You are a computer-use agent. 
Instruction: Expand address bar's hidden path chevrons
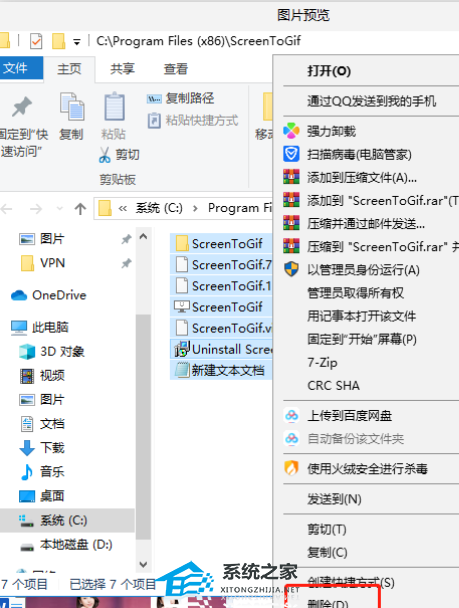coord(123,209)
